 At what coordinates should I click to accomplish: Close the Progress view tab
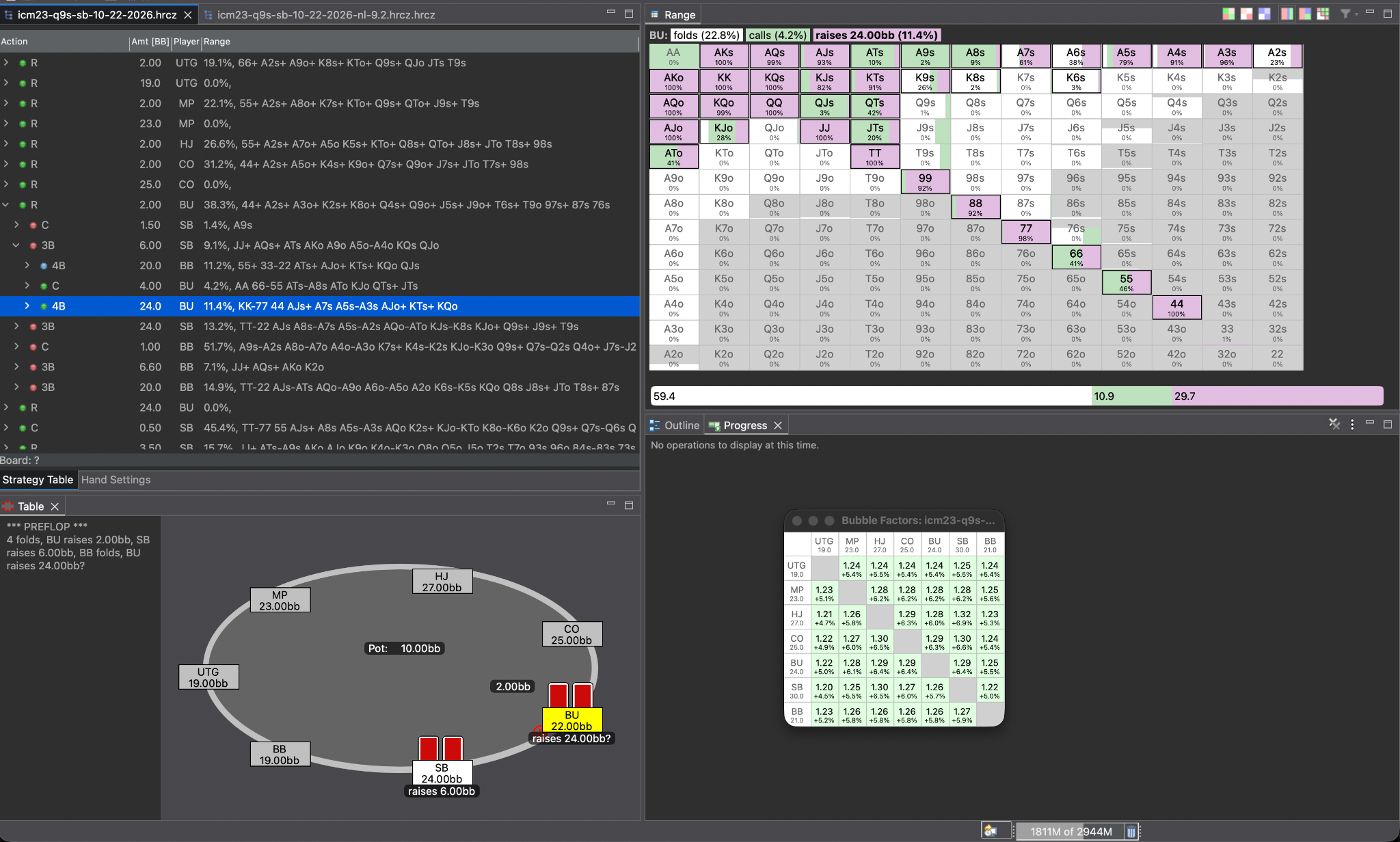point(778,425)
